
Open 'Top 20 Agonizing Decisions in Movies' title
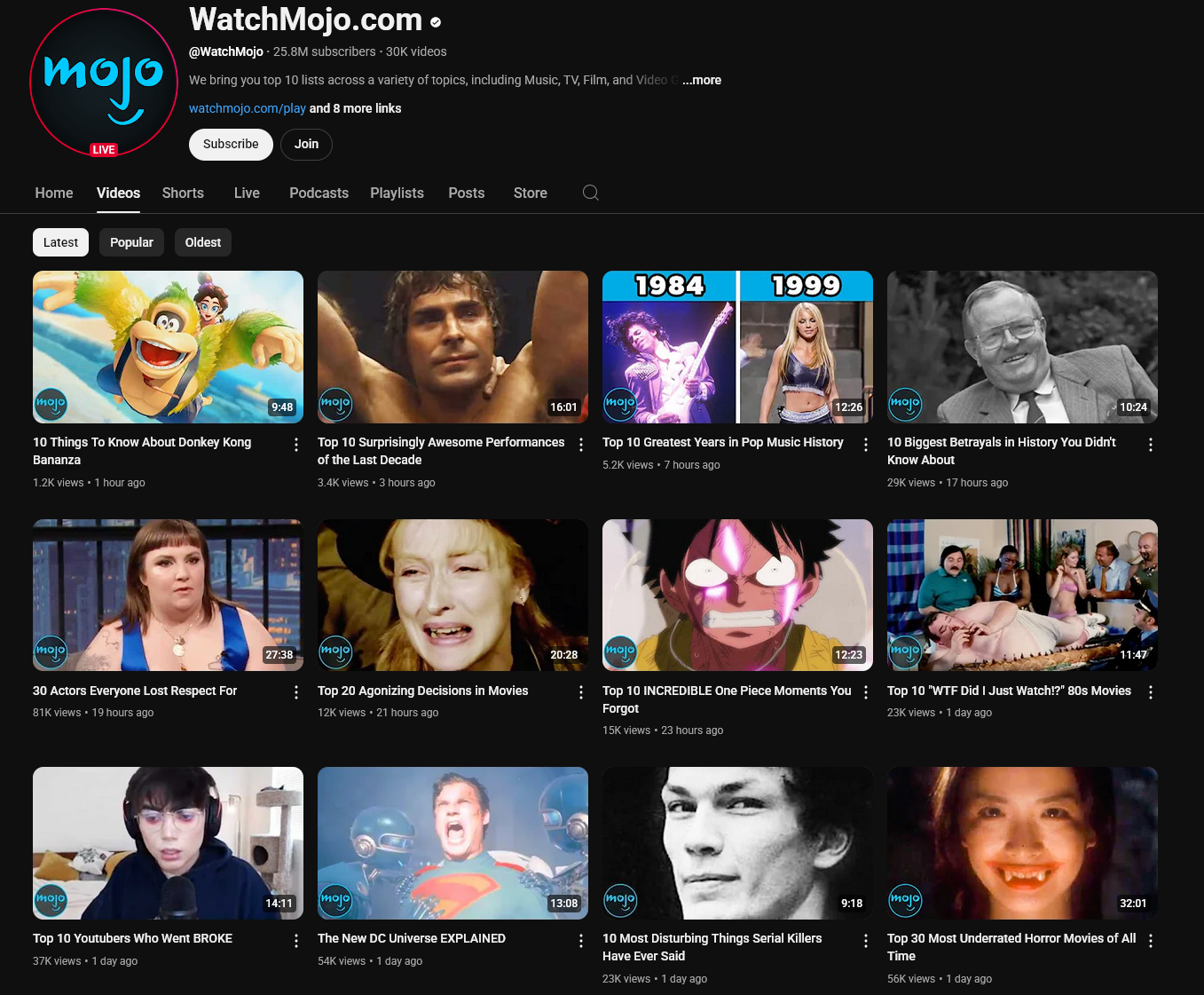tap(423, 691)
